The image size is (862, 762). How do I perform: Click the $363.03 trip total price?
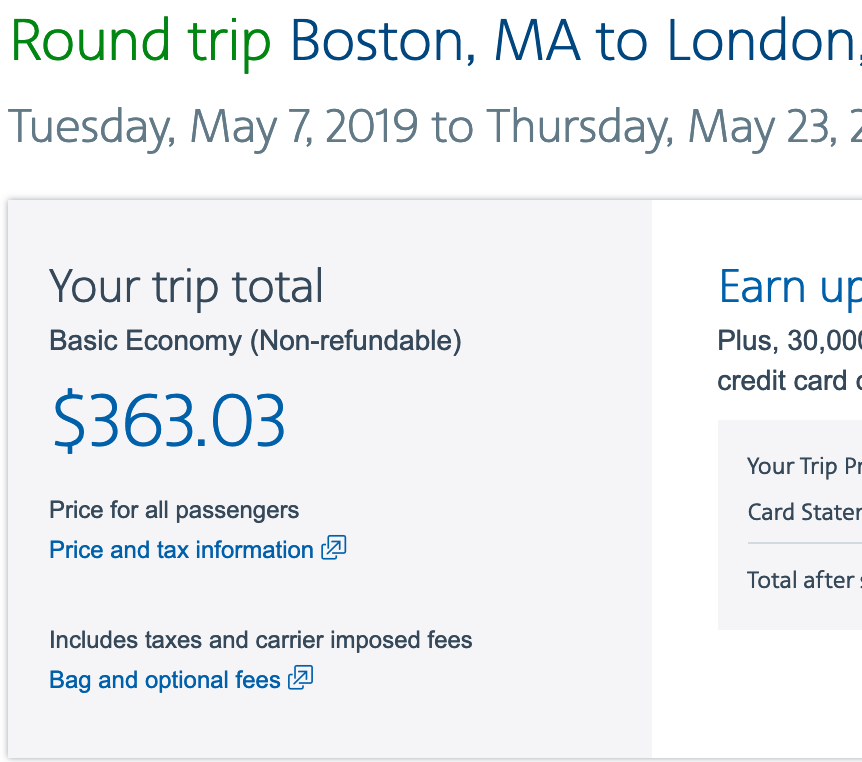169,422
